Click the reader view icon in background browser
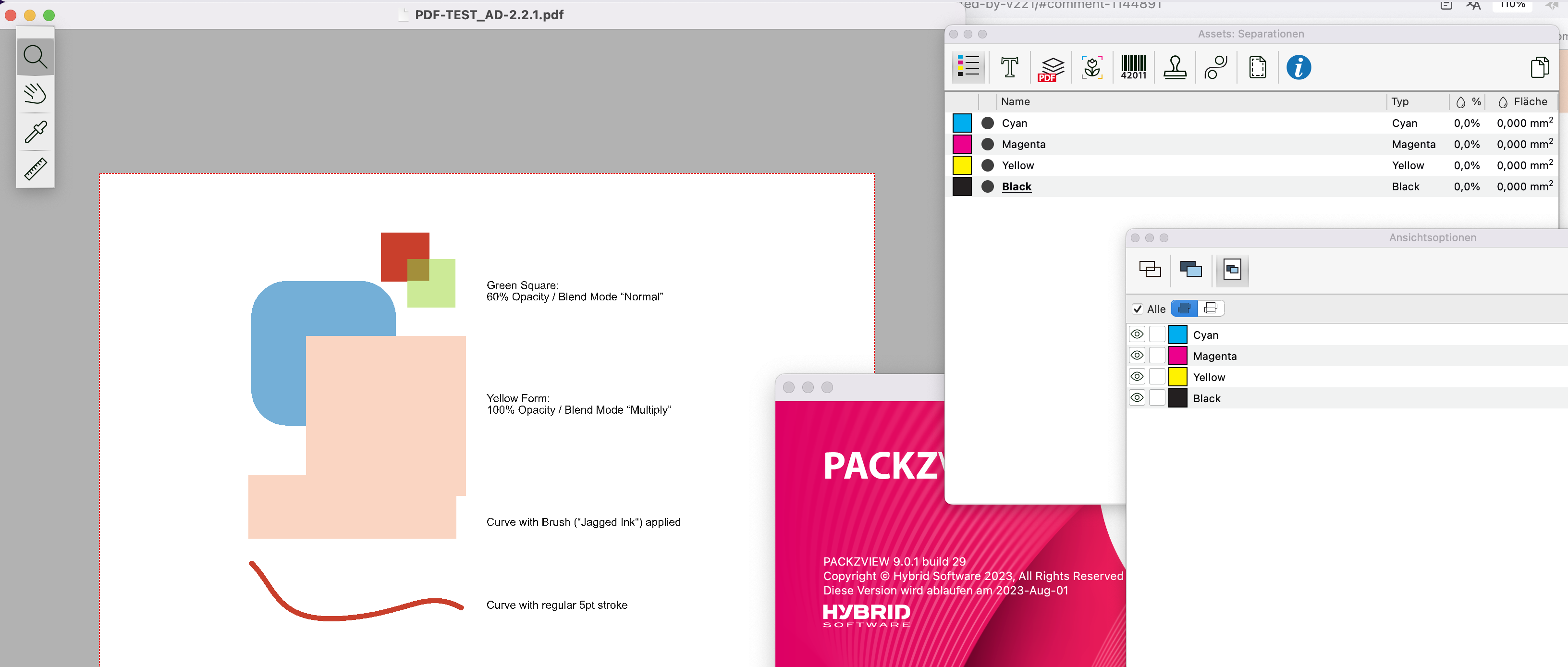Screen dimensions: 1568x667 click(1446, 5)
